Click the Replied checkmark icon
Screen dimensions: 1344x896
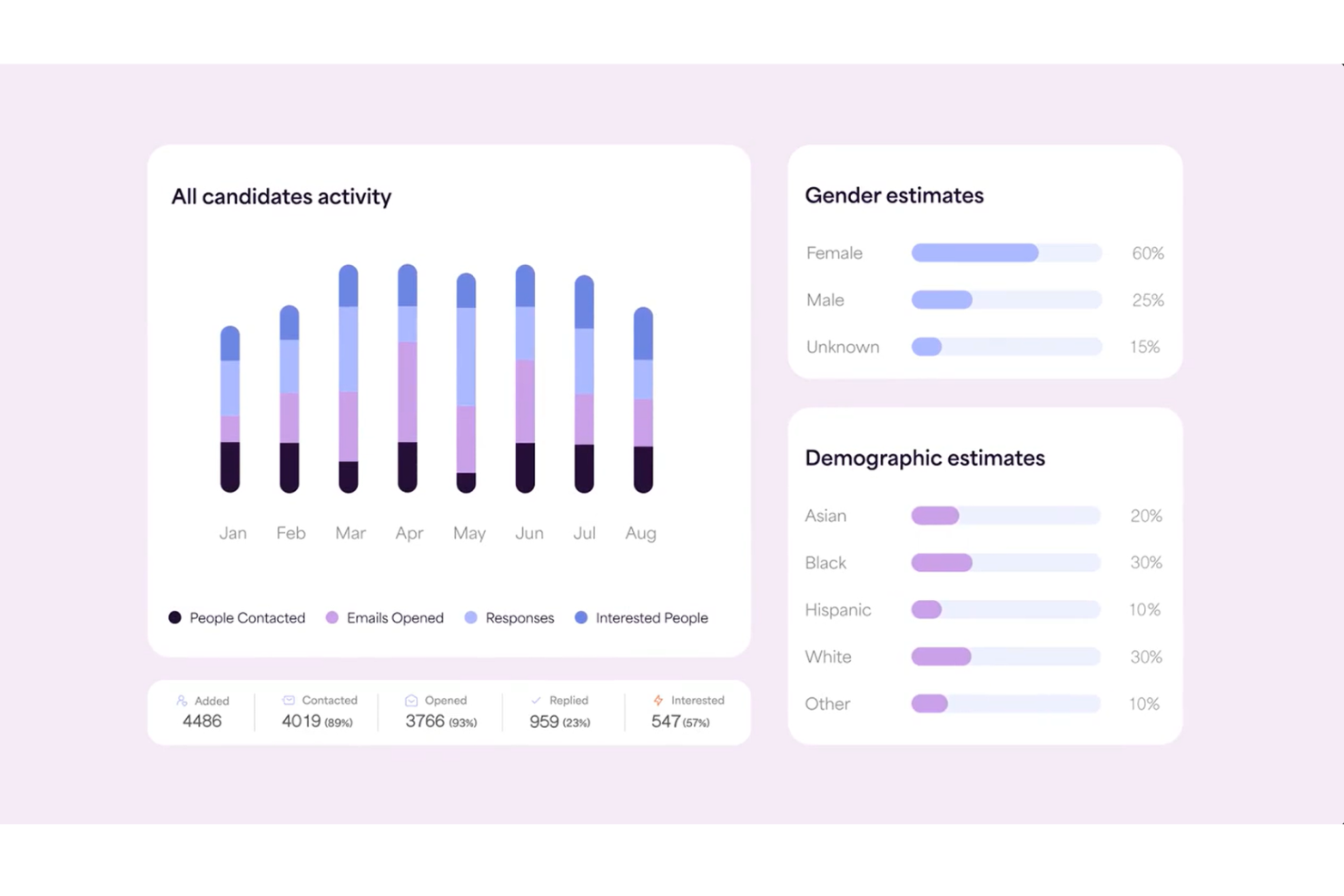click(536, 700)
